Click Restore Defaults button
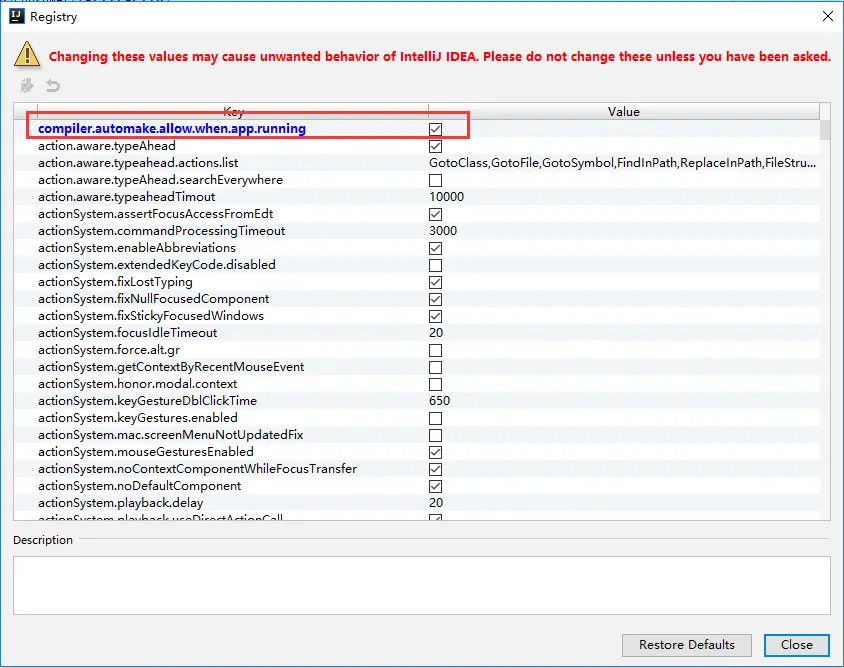The width and height of the screenshot is (844, 668). point(686,645)
